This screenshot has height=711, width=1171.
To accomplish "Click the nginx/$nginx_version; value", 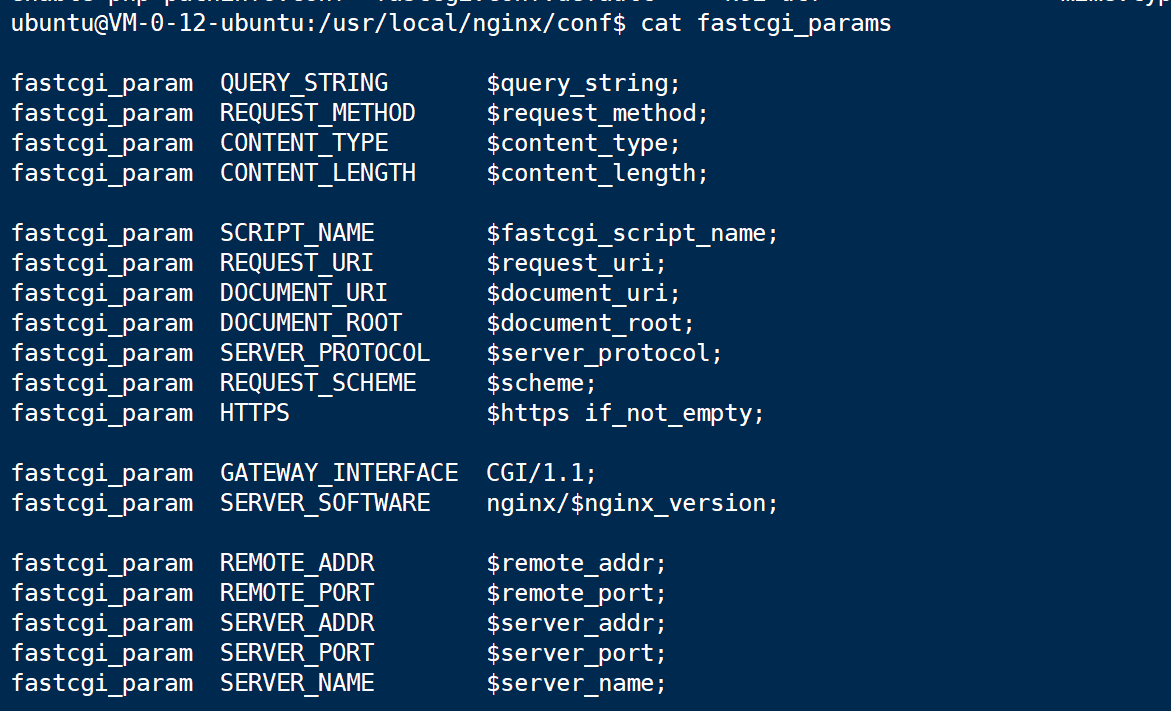I will [x=632, y=503].
